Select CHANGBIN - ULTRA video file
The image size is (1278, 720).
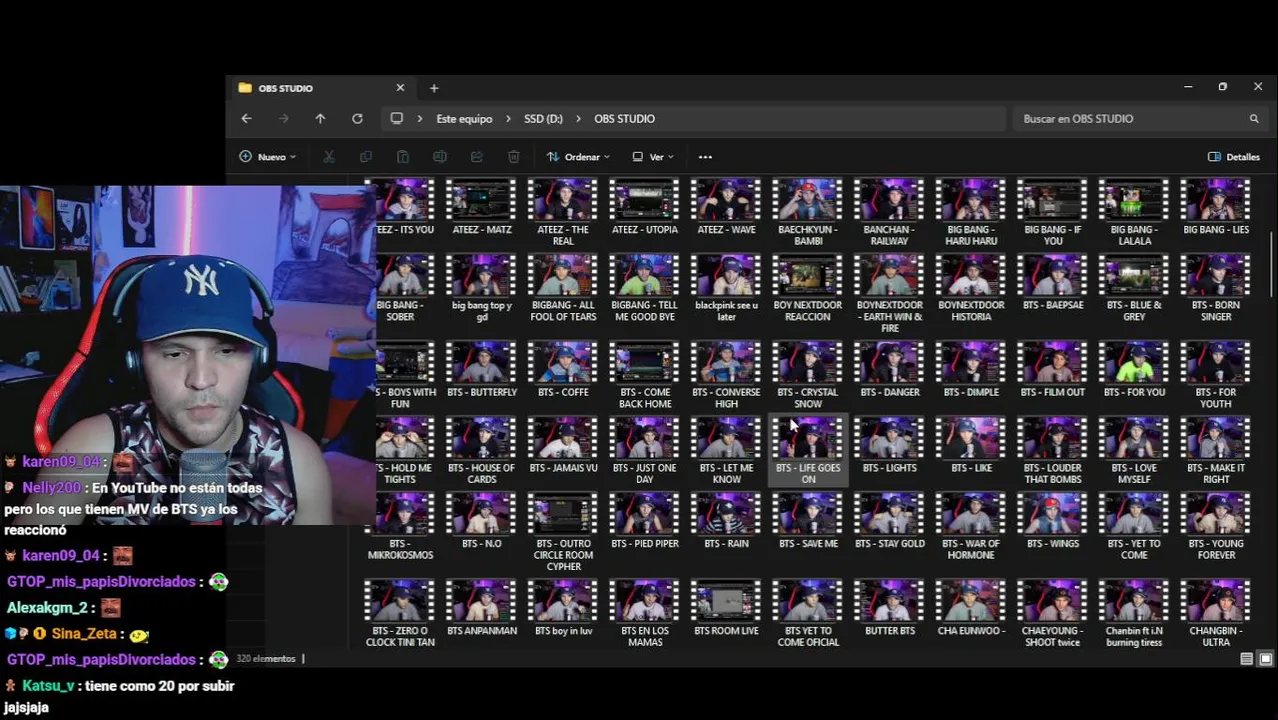(1216, 614)
